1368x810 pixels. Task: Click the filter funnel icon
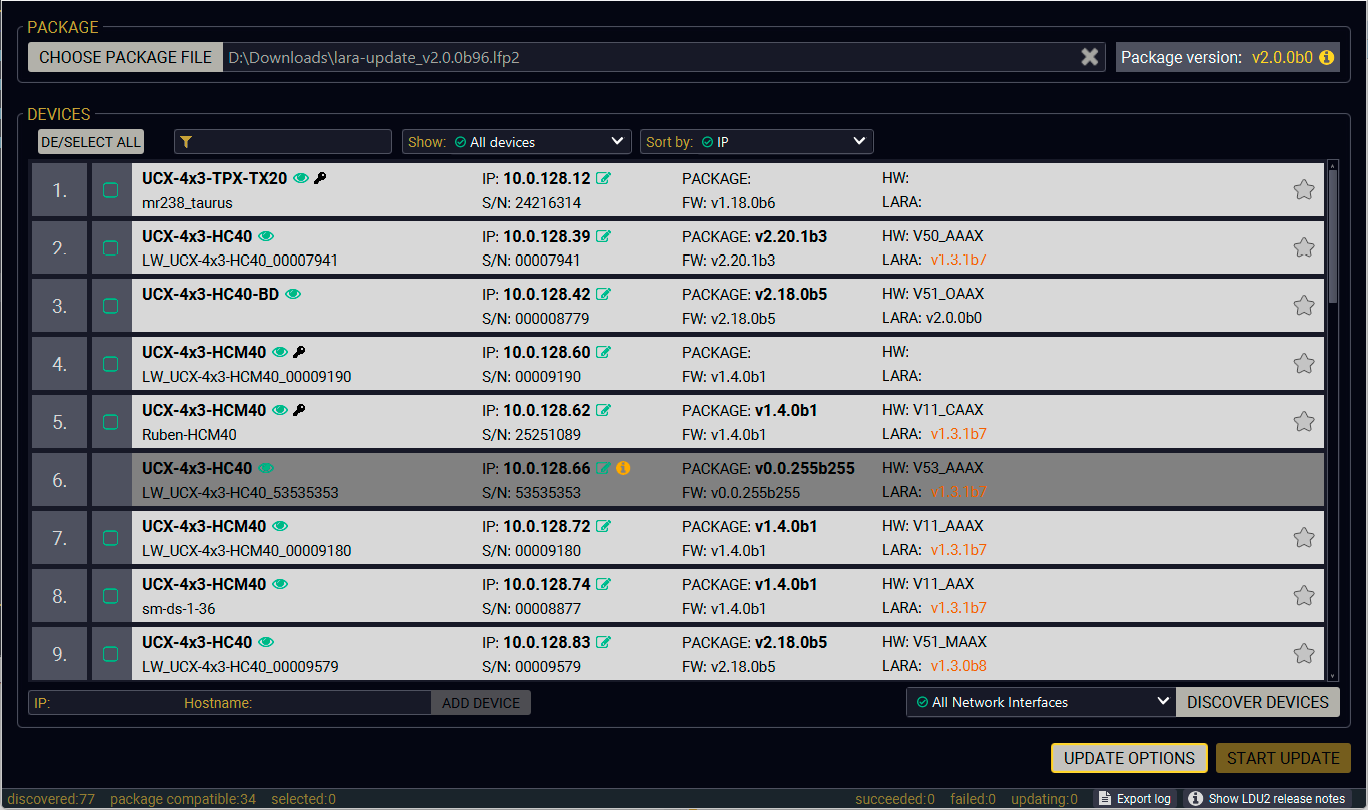click(186, 142)
